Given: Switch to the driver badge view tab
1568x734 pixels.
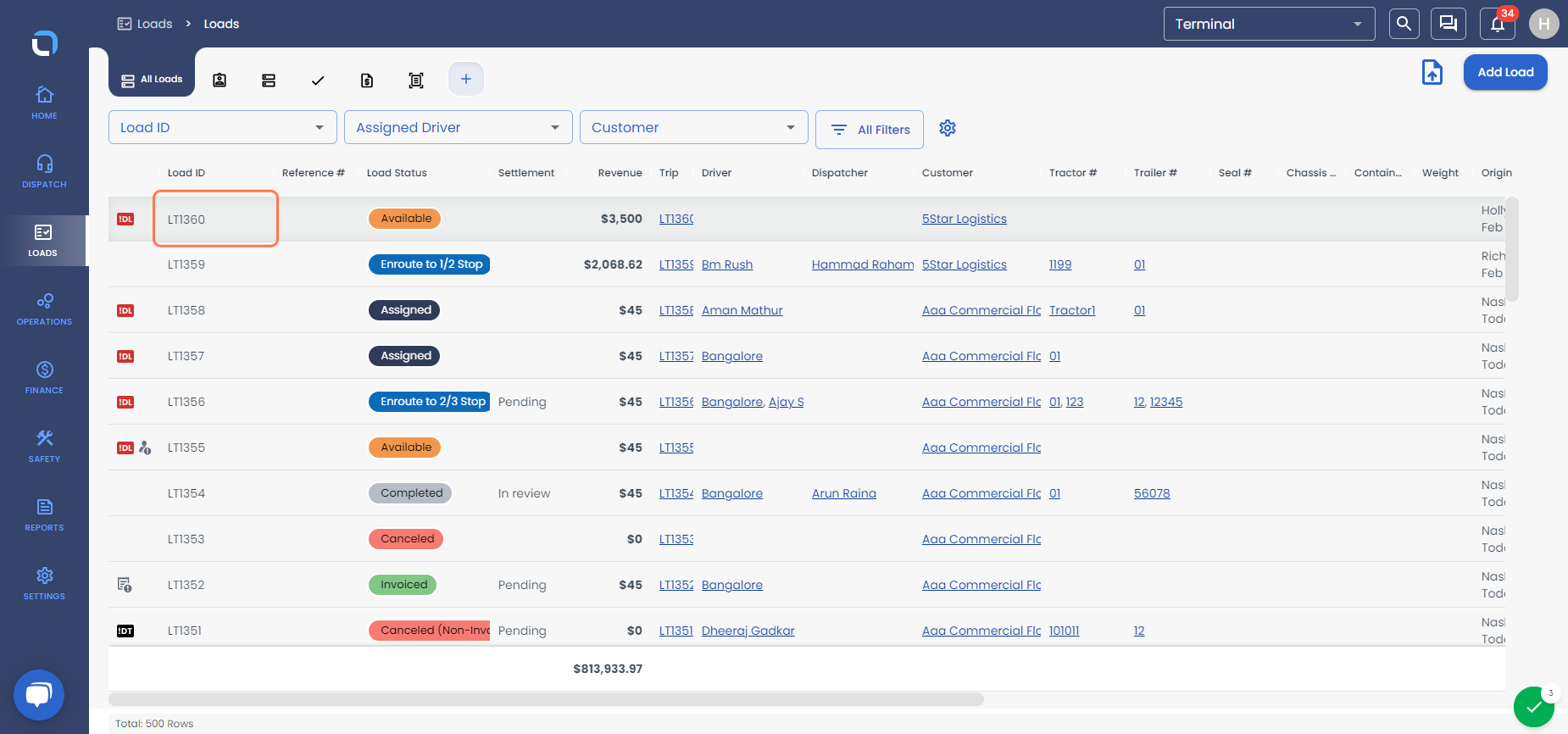Looking at the screenshot, I should 220,81.
